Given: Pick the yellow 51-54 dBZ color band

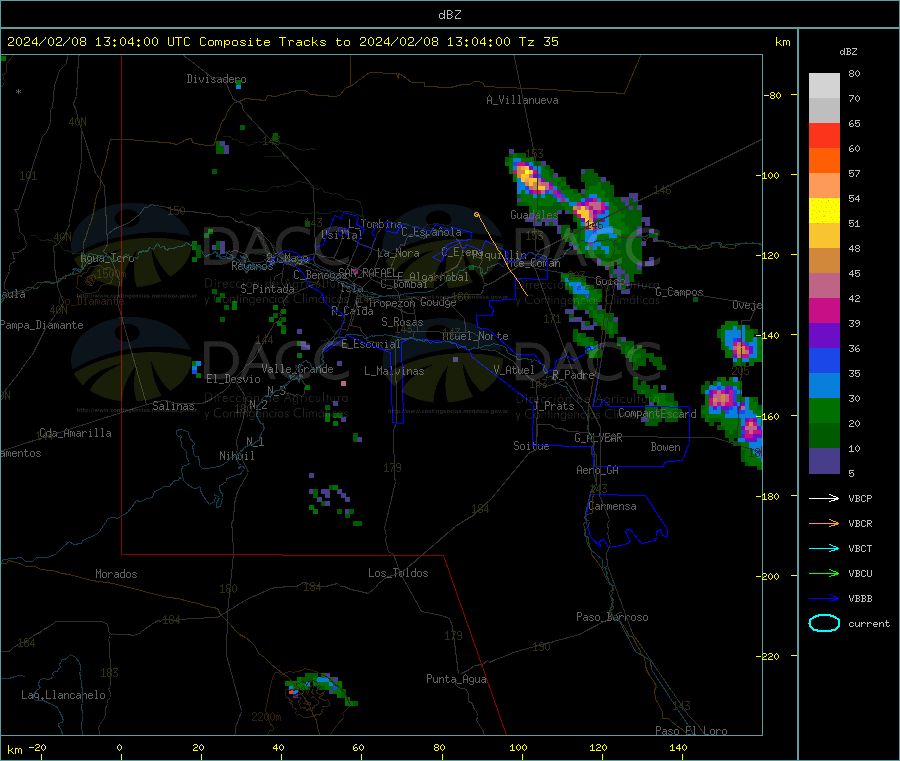Looking at the screenshot, I should pyautogui.click(x=824, y=211).
